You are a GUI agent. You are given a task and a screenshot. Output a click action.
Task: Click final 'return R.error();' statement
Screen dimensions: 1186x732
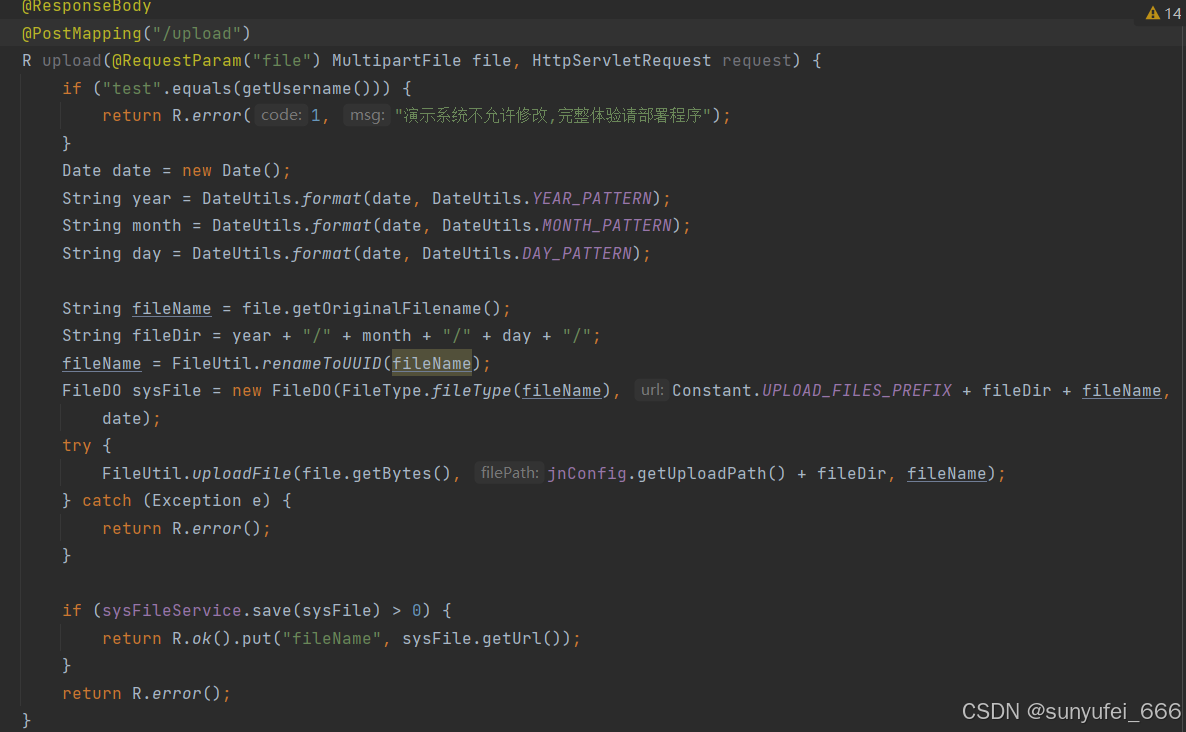(146, 694)
